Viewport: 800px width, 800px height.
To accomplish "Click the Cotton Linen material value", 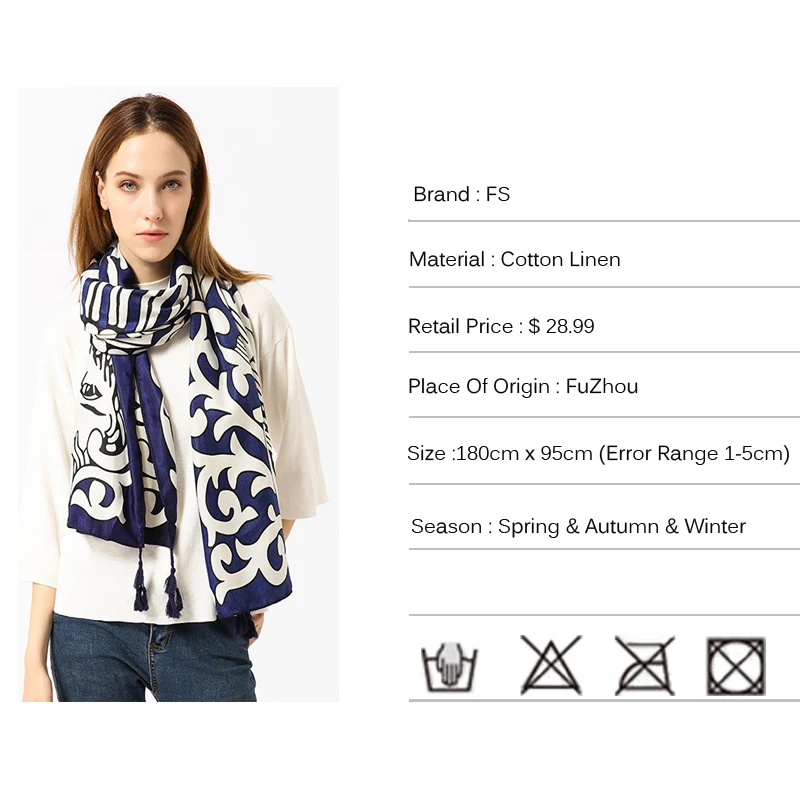I will tap(560, 260).
